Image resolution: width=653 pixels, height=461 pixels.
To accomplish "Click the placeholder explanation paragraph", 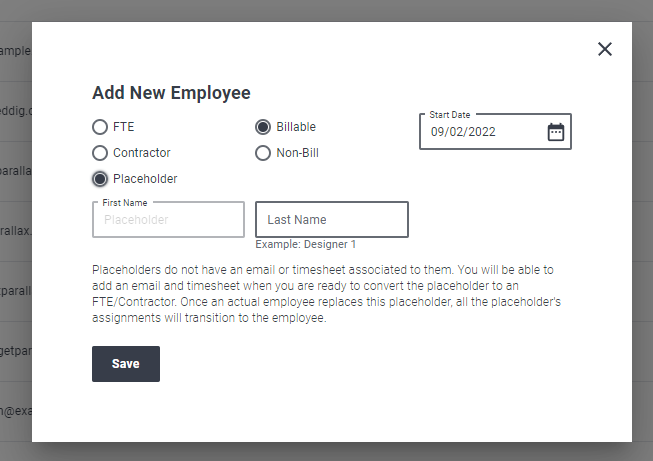I will pyautogui.click(x=326, y=294).
